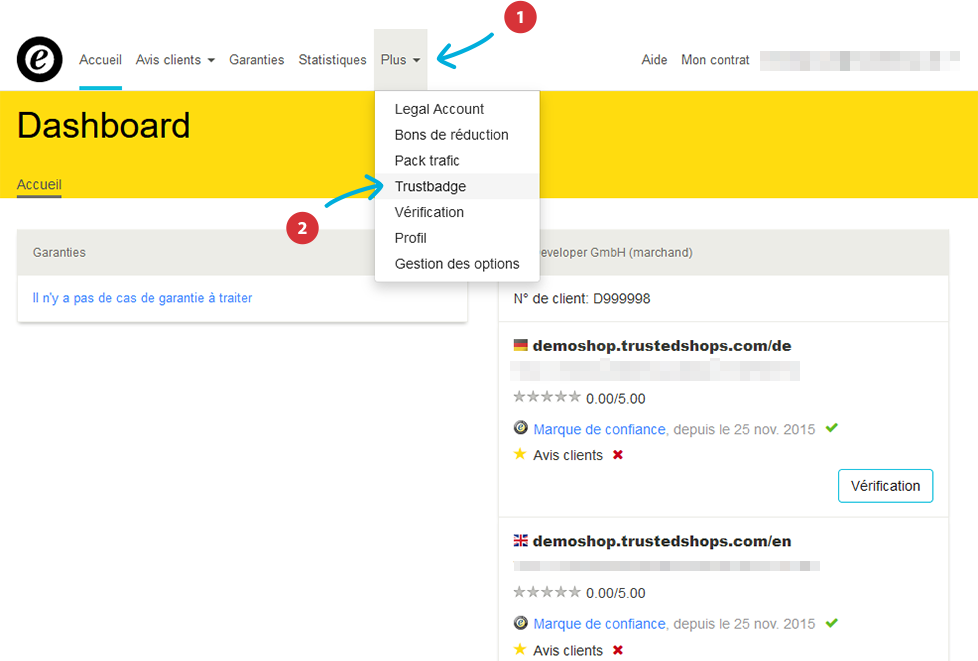Click the trustmark seal icon for the /en shop
The width and height of the screenshot is (978, 661).
520,623
